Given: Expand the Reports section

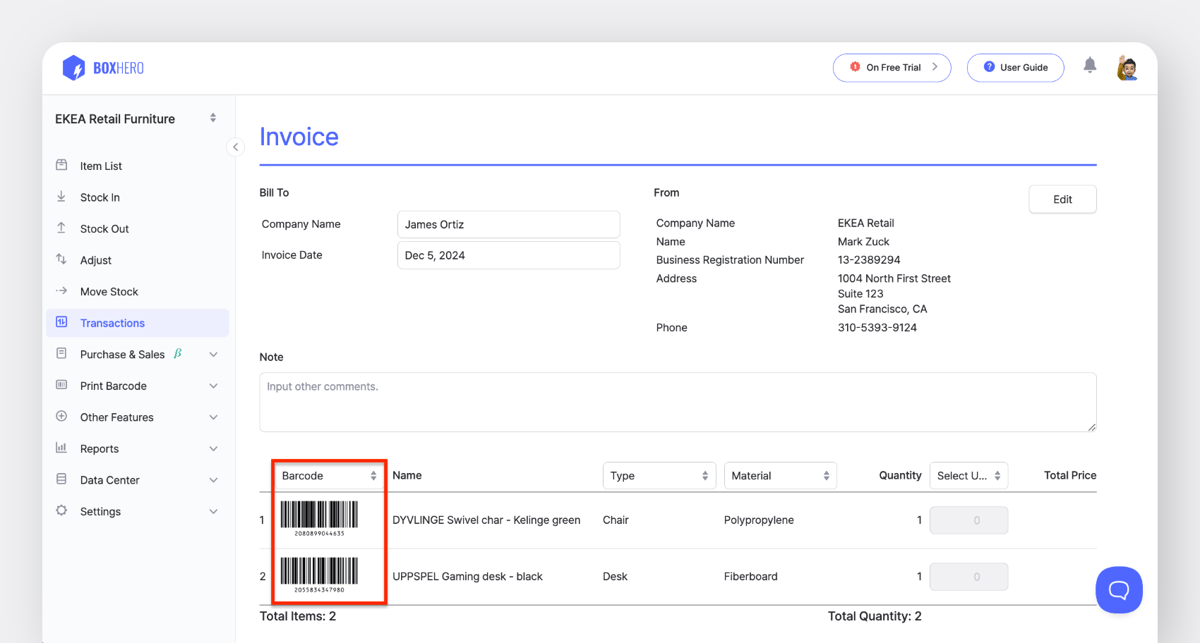Looking at the screenshot, I should (x=100, y=448).
